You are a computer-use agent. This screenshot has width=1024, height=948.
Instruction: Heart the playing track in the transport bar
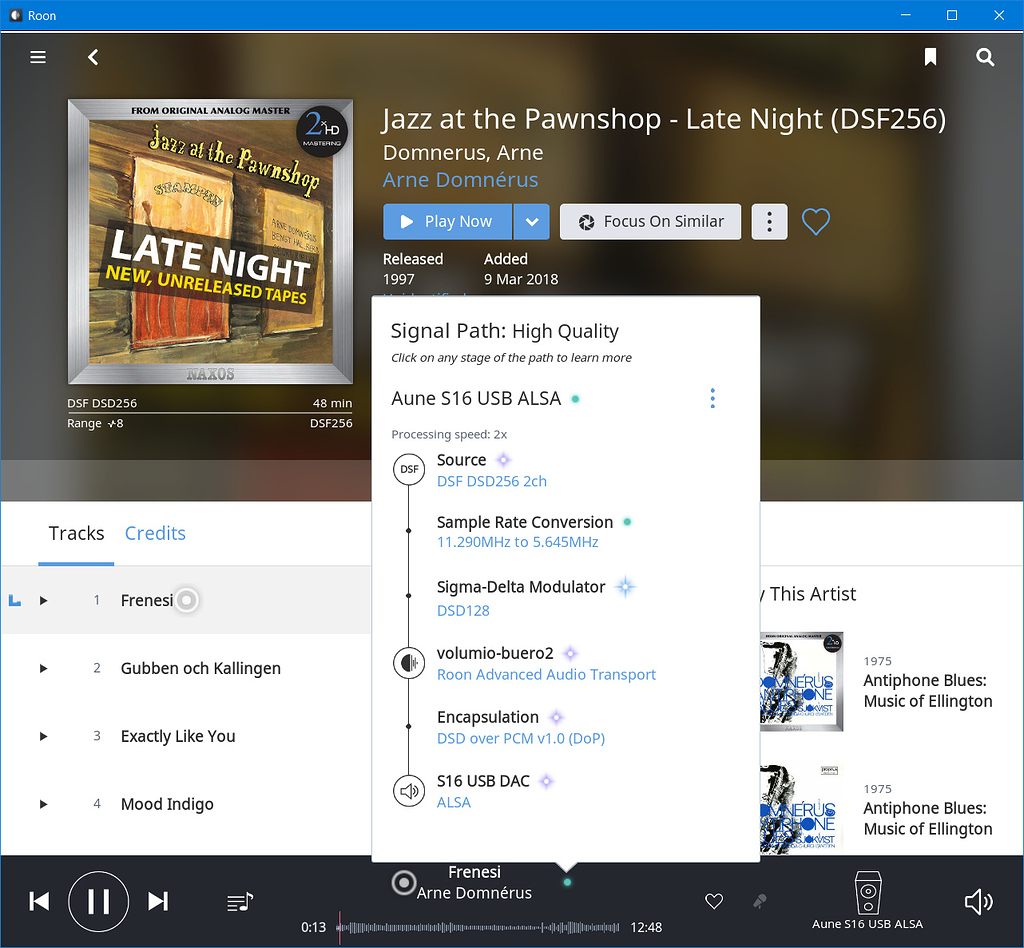(714, 901)
